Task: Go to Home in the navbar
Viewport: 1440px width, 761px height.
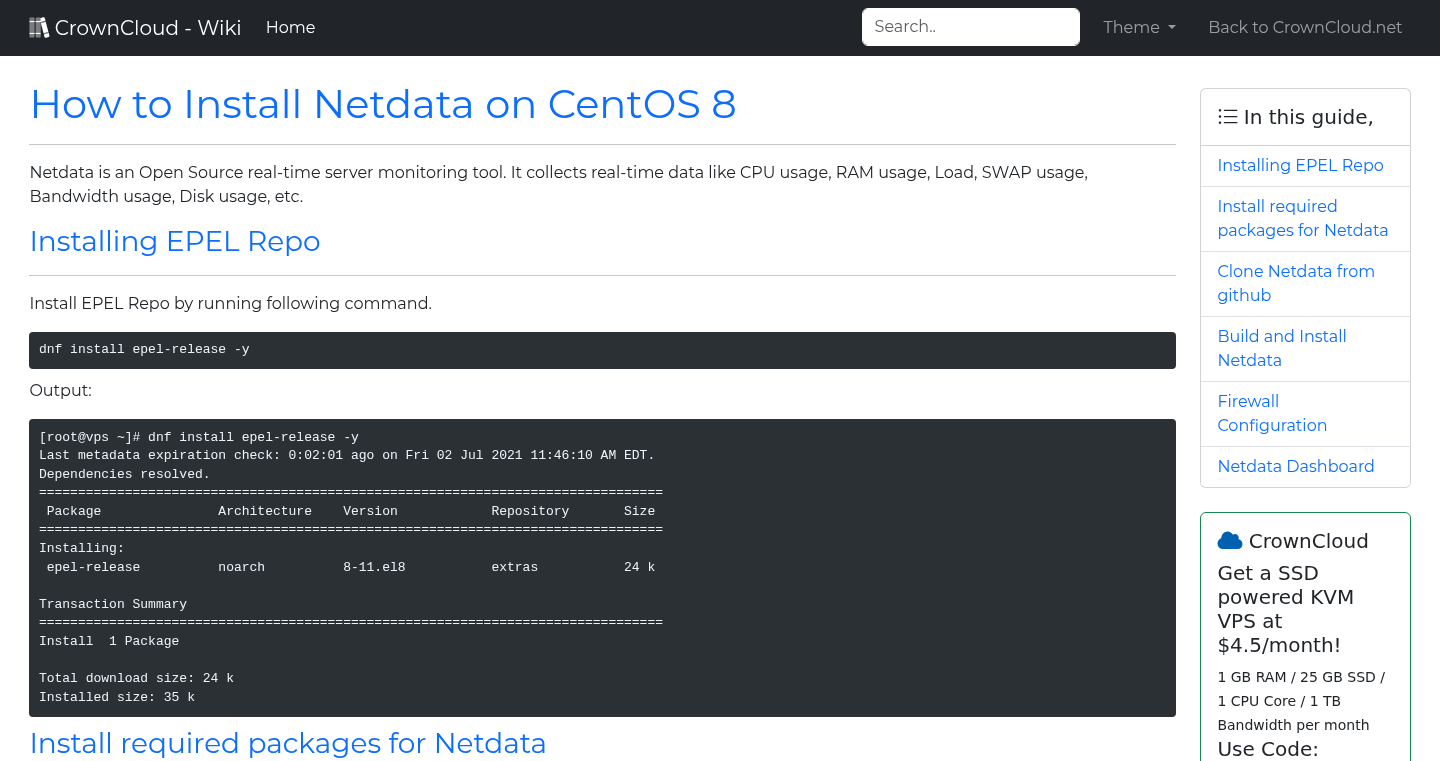Action: tap(290, 28)
